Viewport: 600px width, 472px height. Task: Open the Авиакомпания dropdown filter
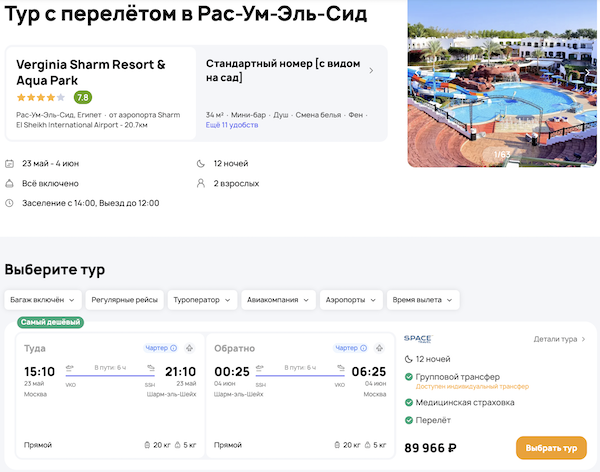(278, 299)
